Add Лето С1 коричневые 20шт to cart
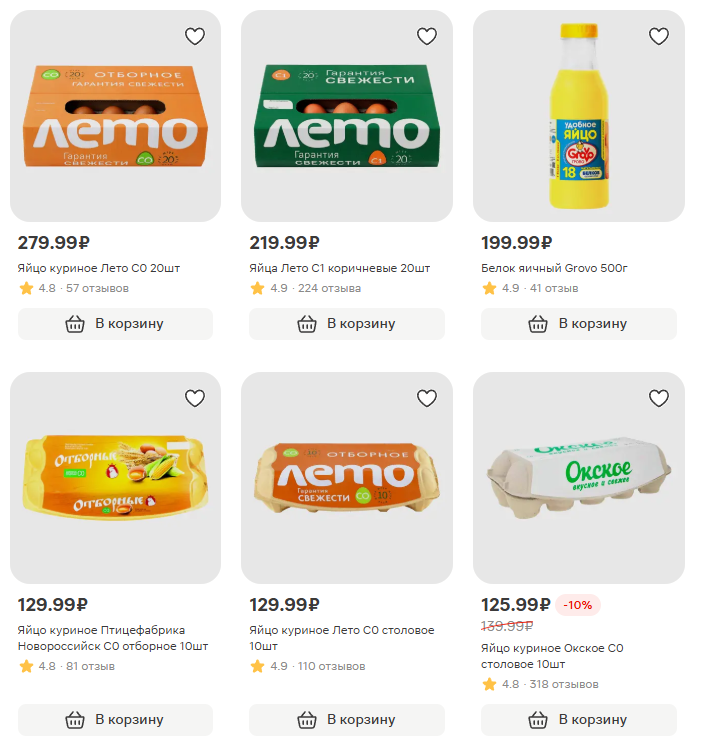The width and height of the screenshot is (701, 743). click(346, 324)
